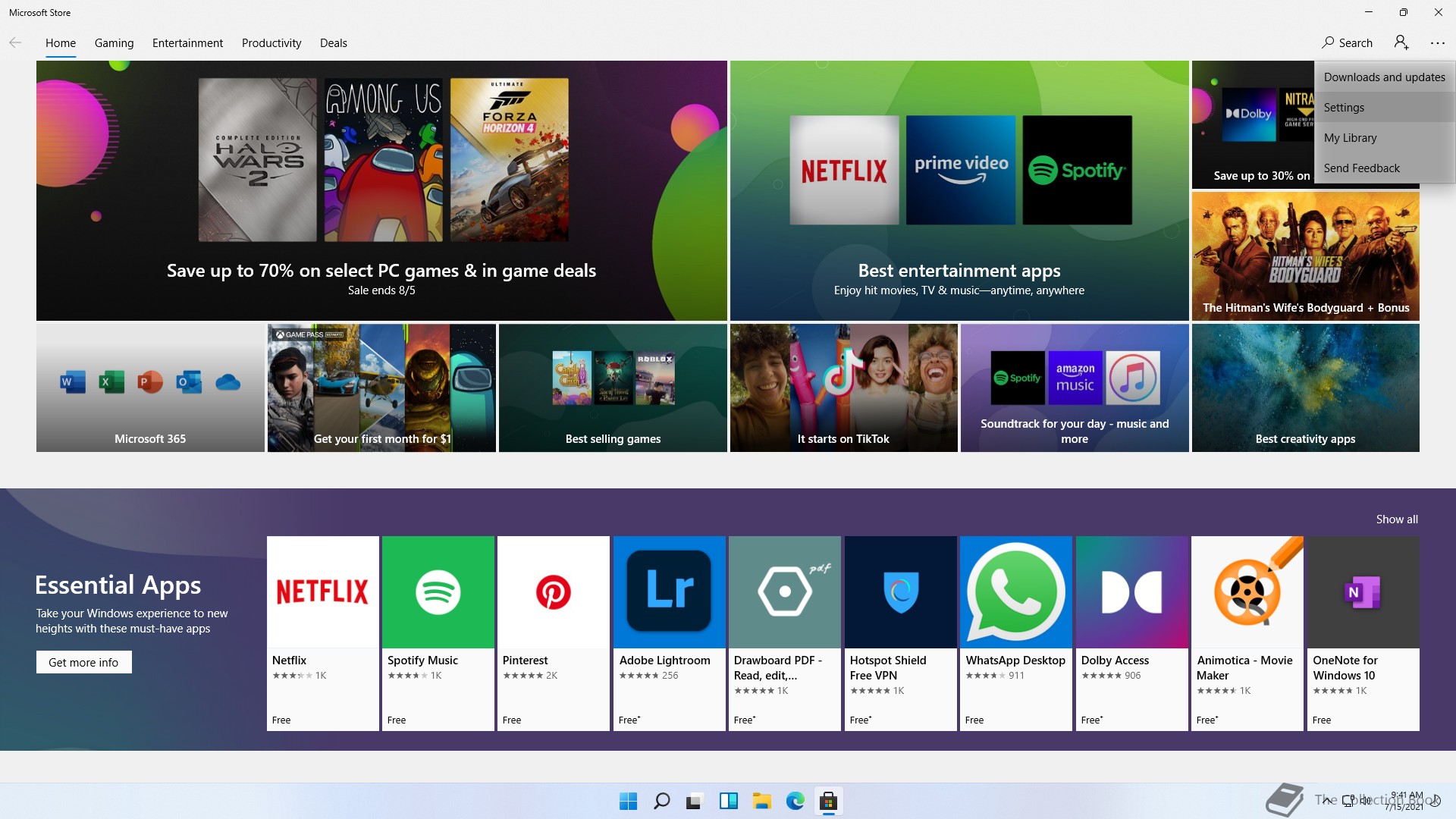The height and width of the screenshot is (819, 1456).
Task: Open the Dolby Access app tile
Action: [1132, 633]
